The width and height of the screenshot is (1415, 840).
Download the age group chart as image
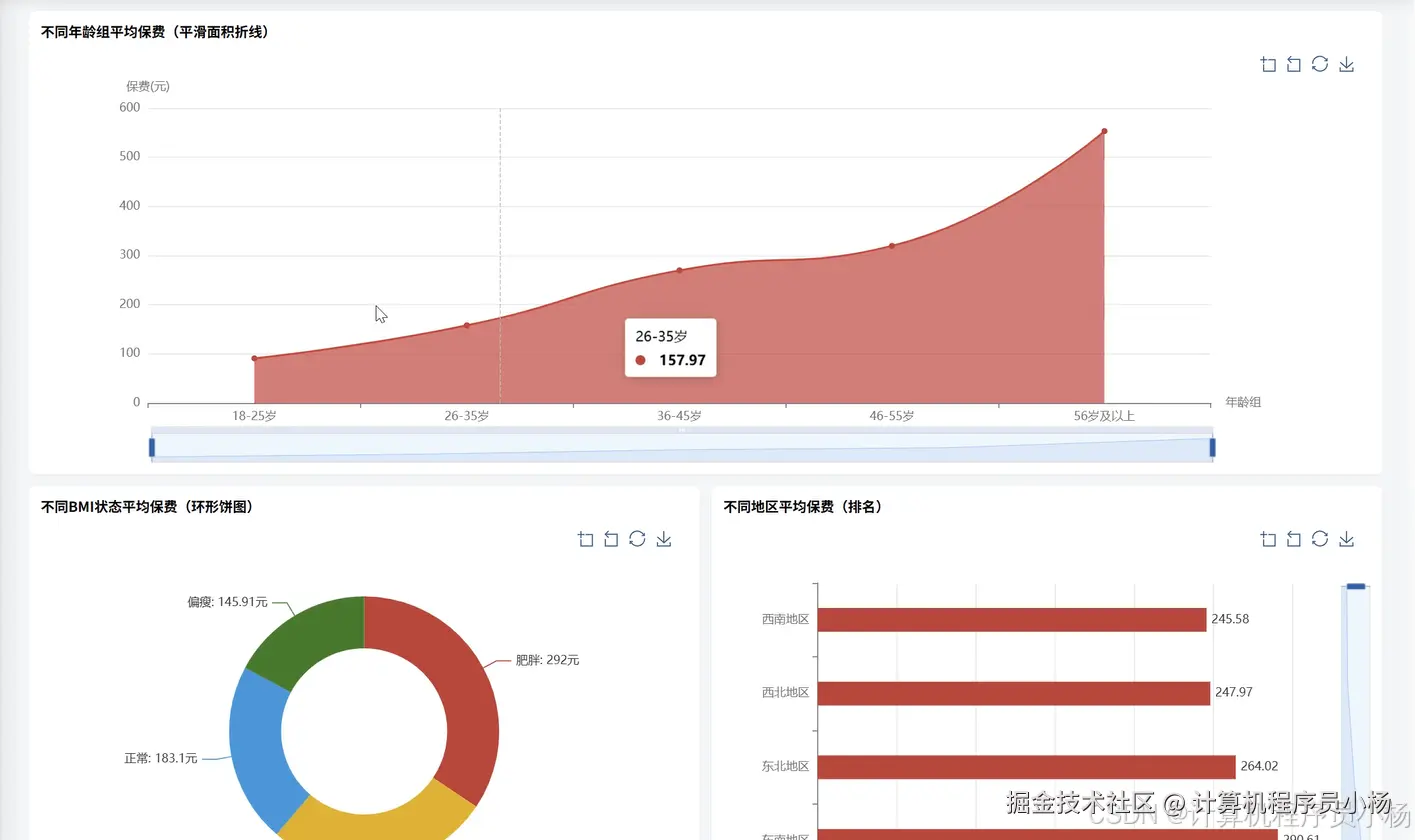pyautogui.click(x=1346, y=64)
